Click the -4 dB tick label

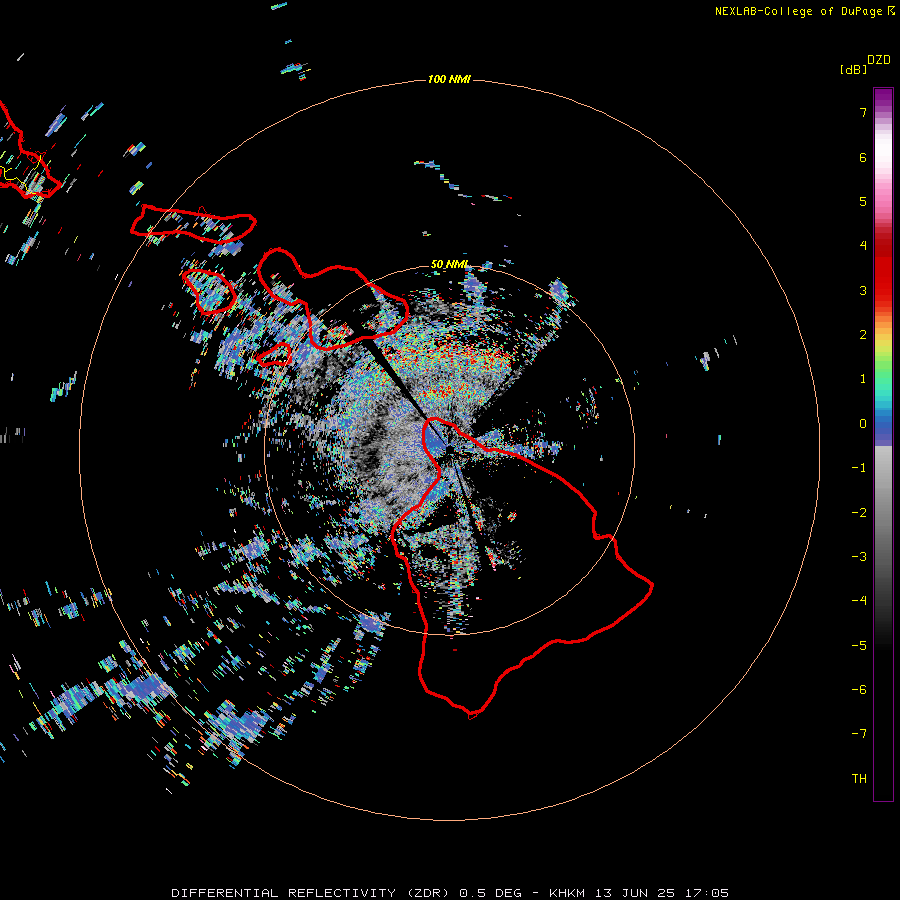859,601
